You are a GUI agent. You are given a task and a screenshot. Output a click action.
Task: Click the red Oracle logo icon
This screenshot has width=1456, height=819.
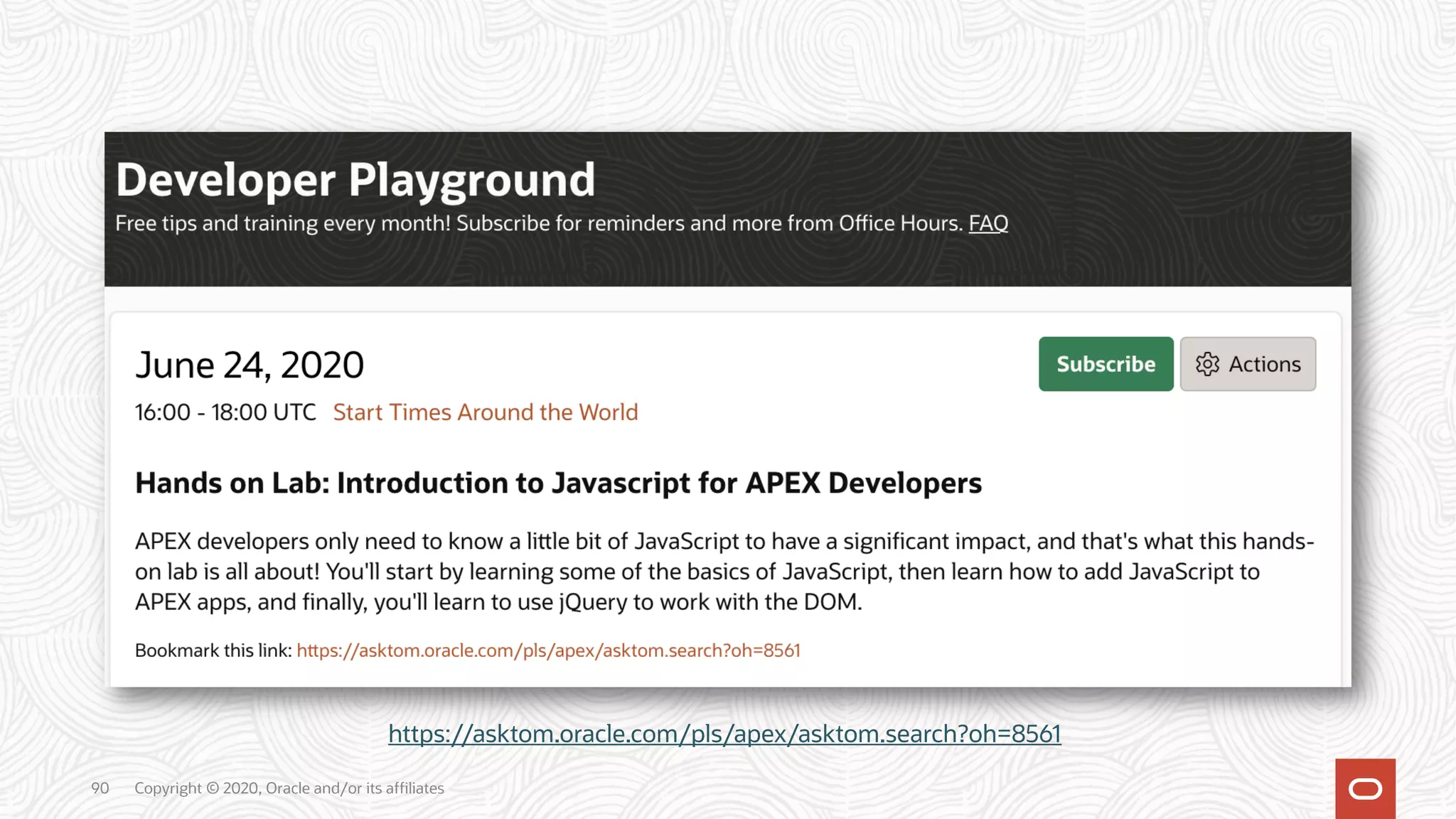(x=1365, y=788)
